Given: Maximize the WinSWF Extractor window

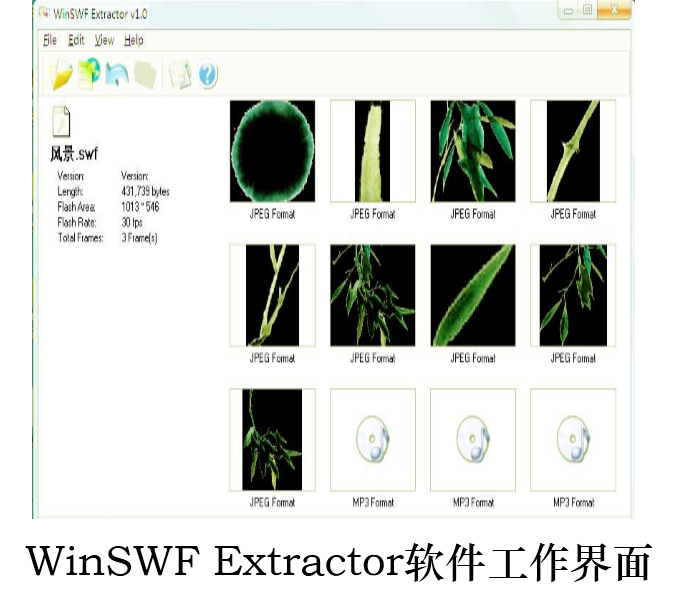Looking at the screenshot, I should tap(588, 10).
